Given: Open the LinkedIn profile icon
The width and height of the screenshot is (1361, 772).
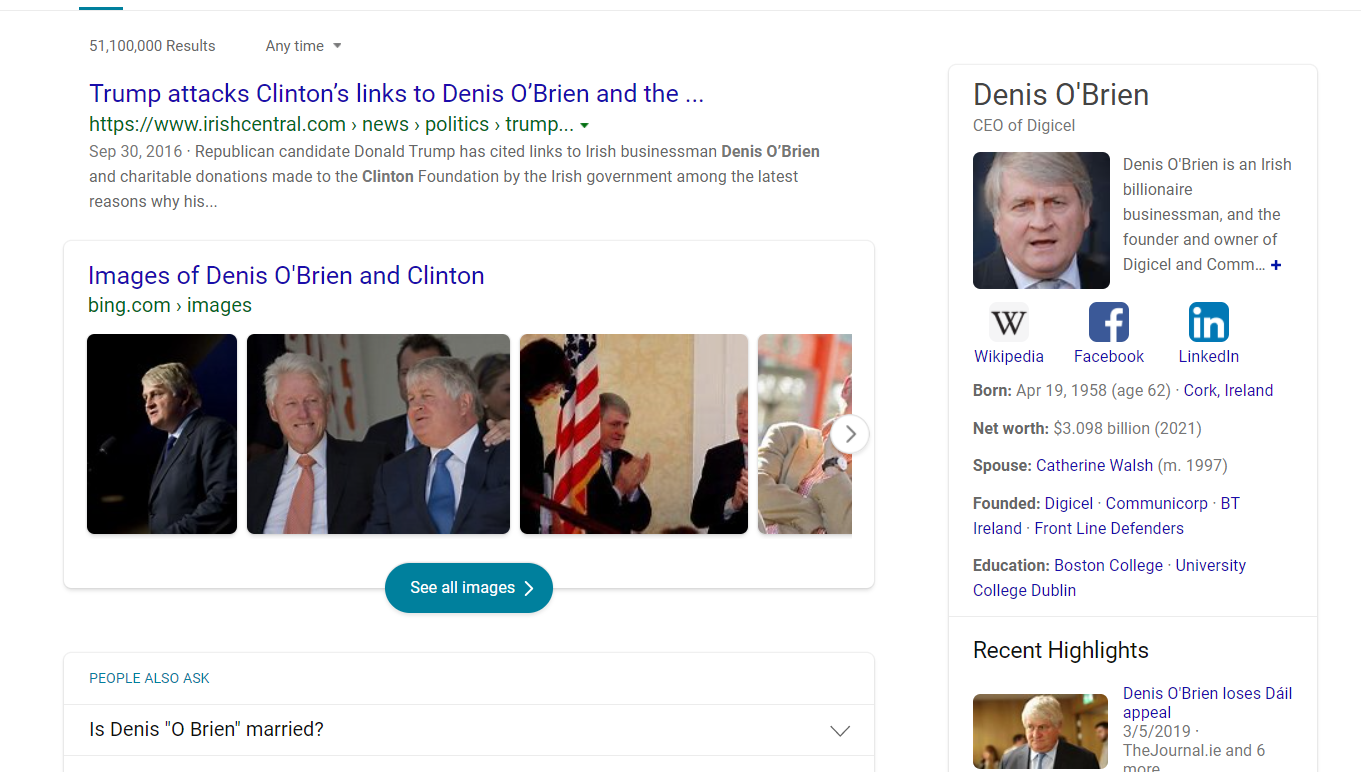Looking at the screenshot, I should [x=1208, y=324].
